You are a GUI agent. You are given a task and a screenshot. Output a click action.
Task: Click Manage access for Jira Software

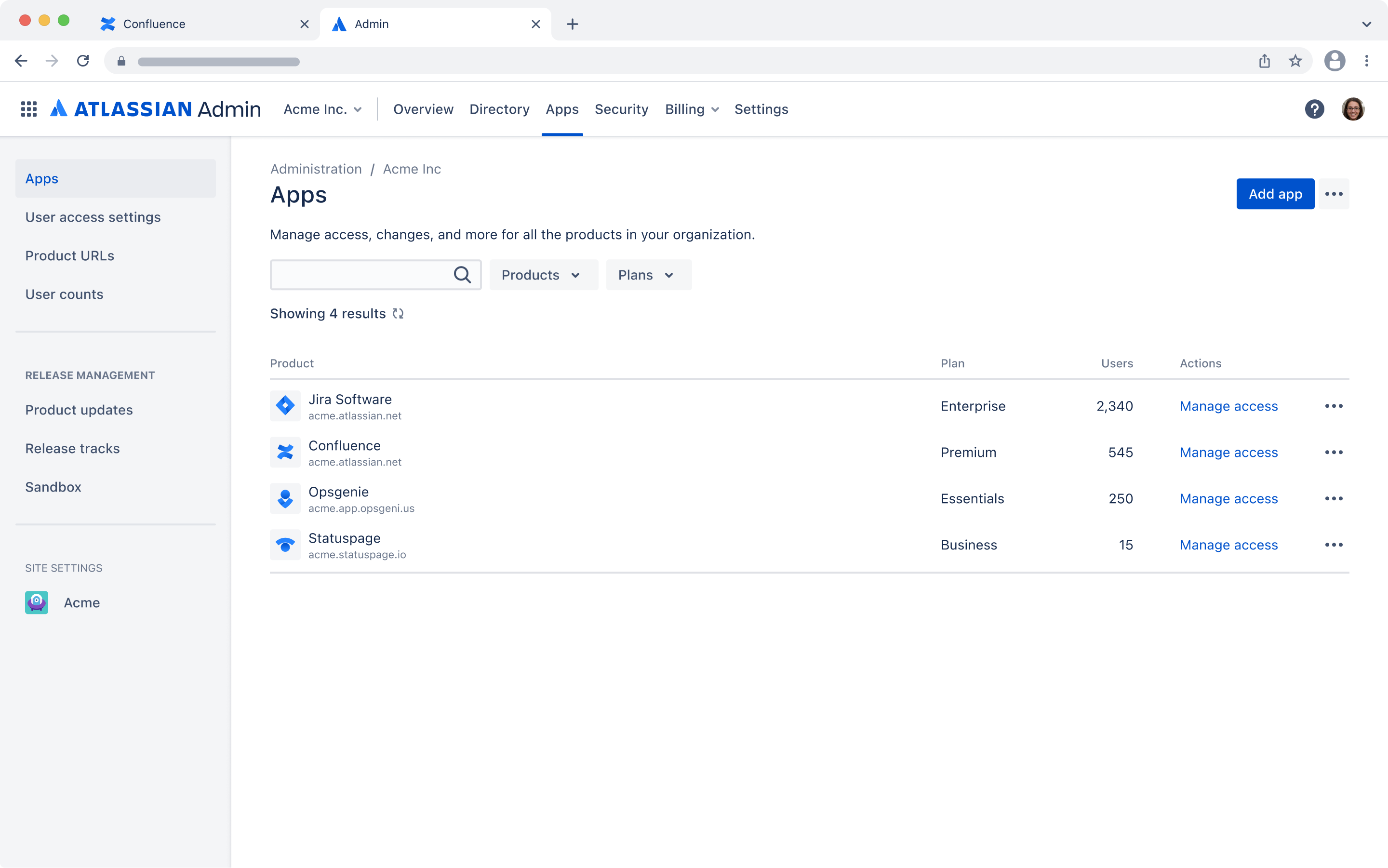1228,406
